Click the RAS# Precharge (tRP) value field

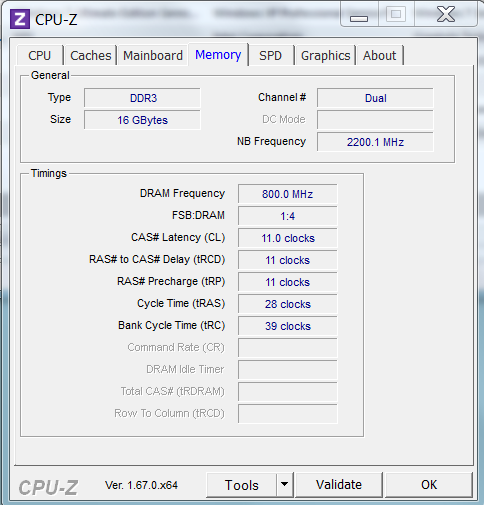point(288,282)
